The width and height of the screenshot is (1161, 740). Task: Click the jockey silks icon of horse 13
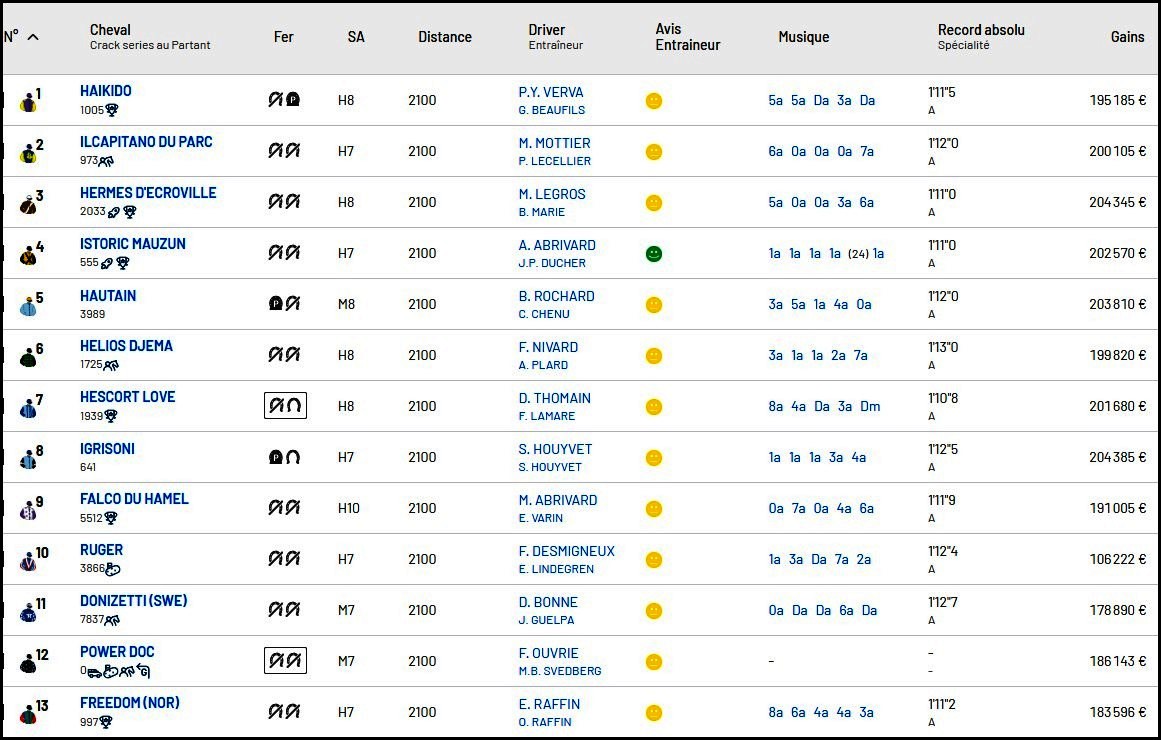point(28,714)
